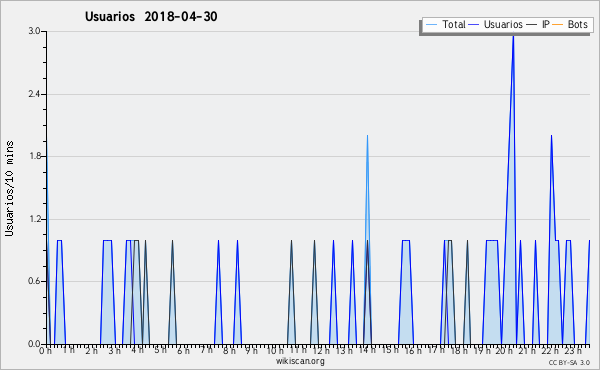Click the x-axis label '20 h'
This screenshot has height=370, width=600.
point(504,351)
